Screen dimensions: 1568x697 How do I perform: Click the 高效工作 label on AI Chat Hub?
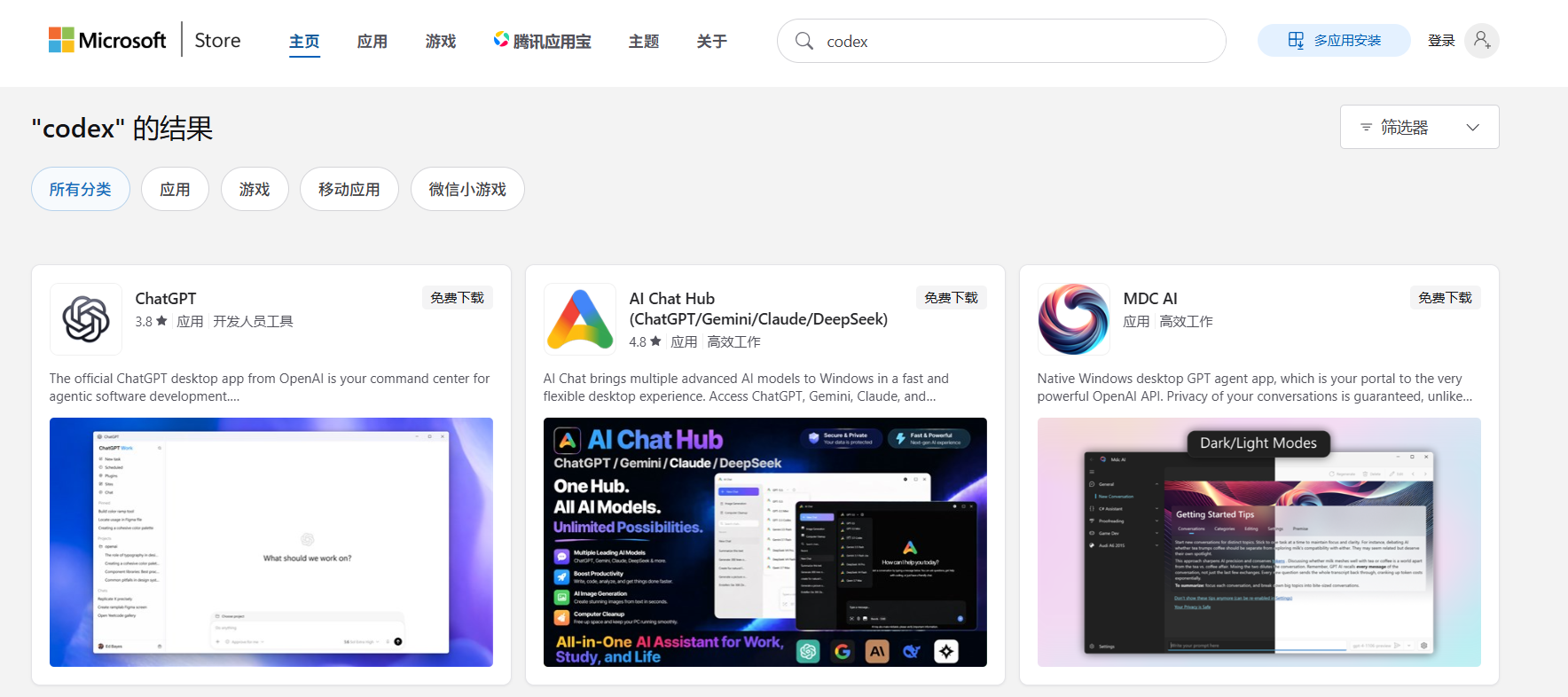pos(734,341)
